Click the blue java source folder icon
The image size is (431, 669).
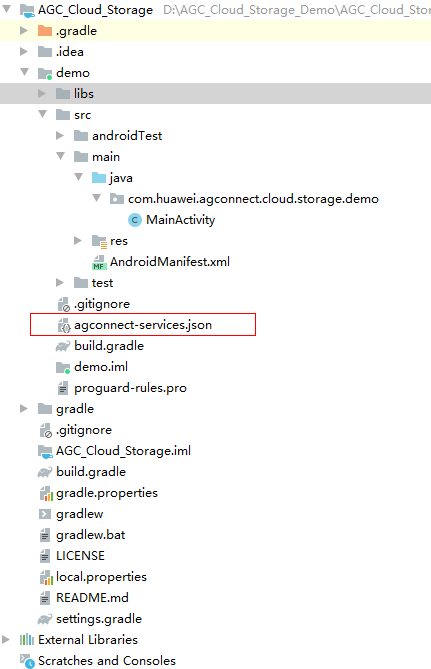click(99, 177)
